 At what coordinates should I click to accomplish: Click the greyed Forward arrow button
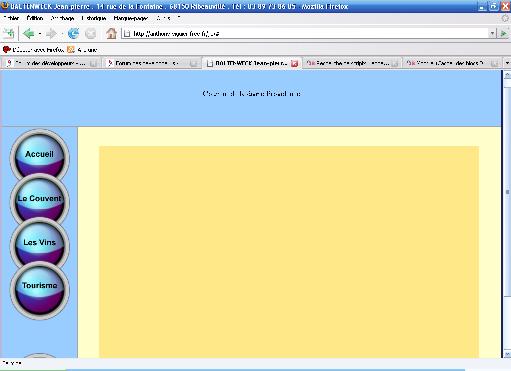click(51, 33)
